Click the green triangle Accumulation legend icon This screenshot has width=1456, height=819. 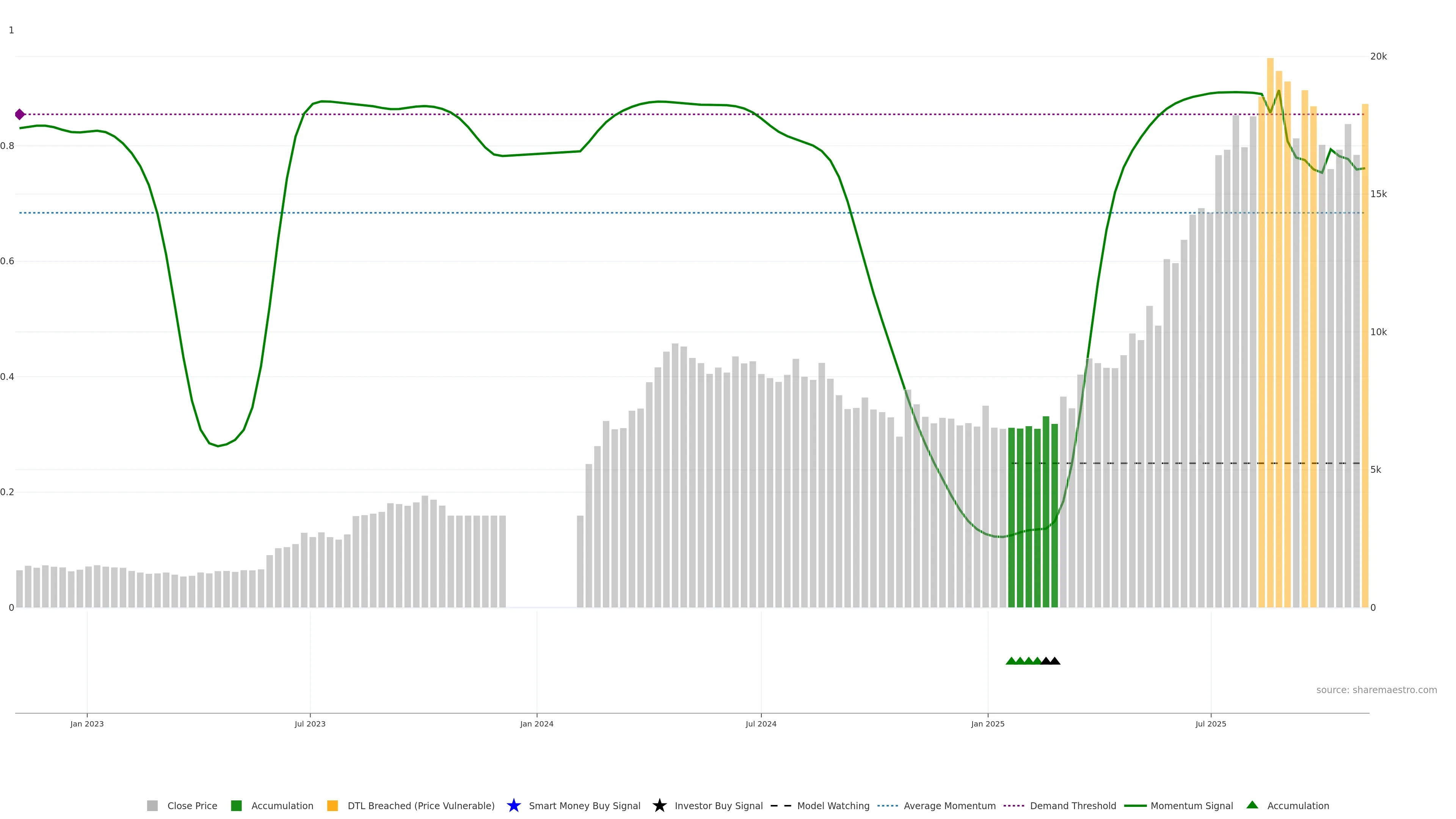(1252, 805)
